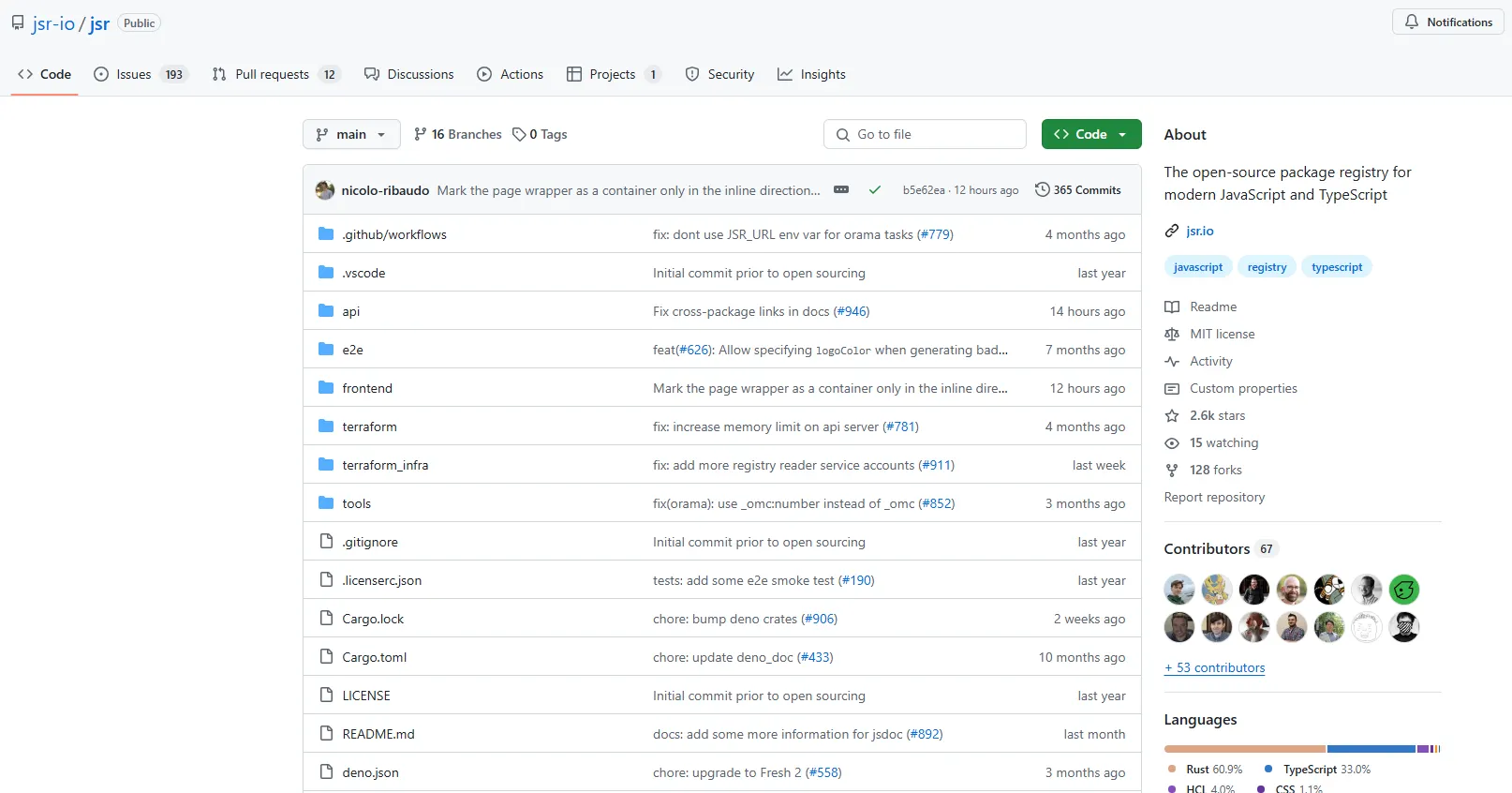The image size is (1512, 793).
Task: Open the 128 forks page
Action: click(x=1215, y=470)
